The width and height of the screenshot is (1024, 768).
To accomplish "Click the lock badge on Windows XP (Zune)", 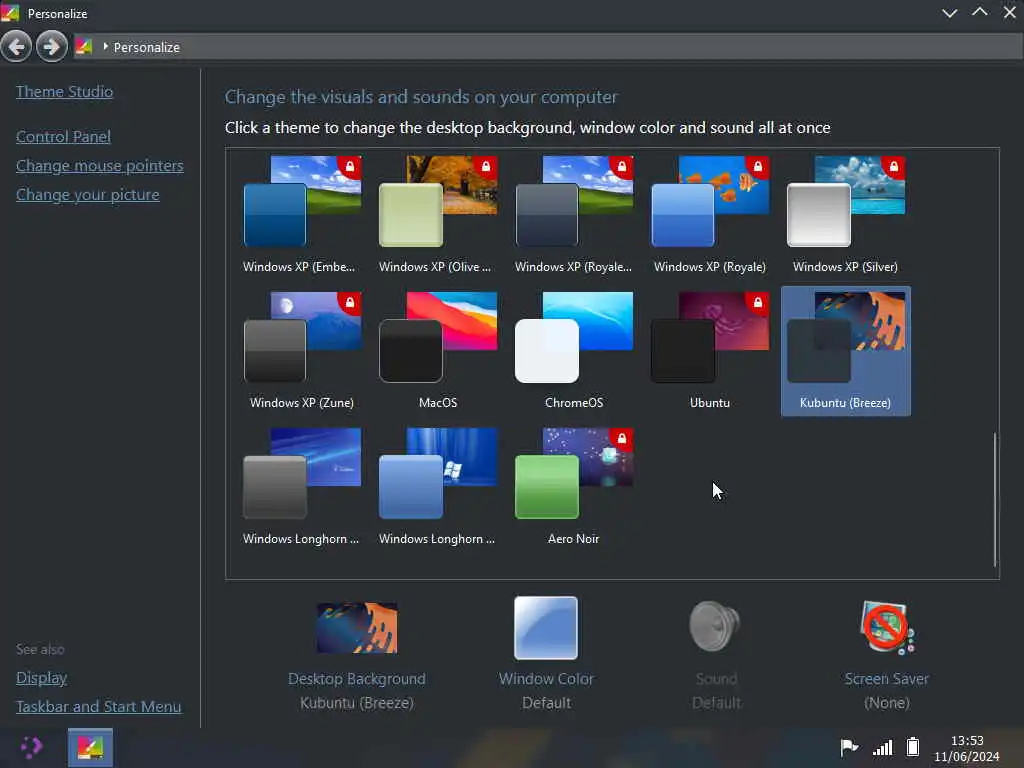I will pyautogui.click(x=349, y=302).
